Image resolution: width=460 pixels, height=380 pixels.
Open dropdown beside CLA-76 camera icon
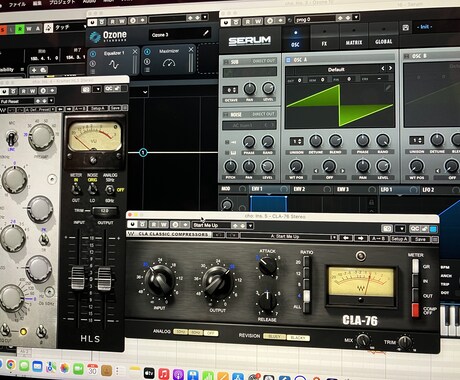pos(401,229)
